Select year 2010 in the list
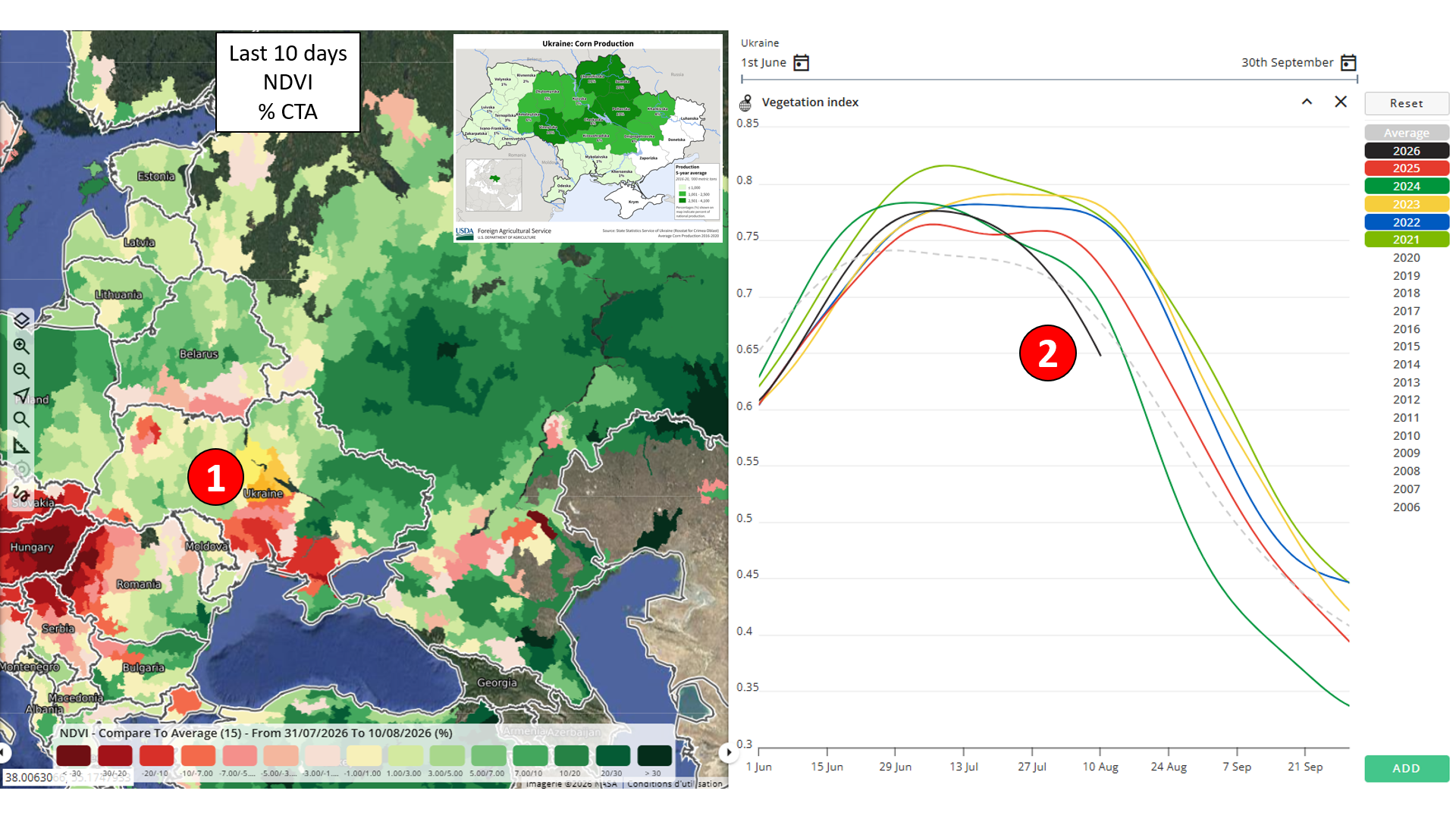 (x=1407, y=435)
